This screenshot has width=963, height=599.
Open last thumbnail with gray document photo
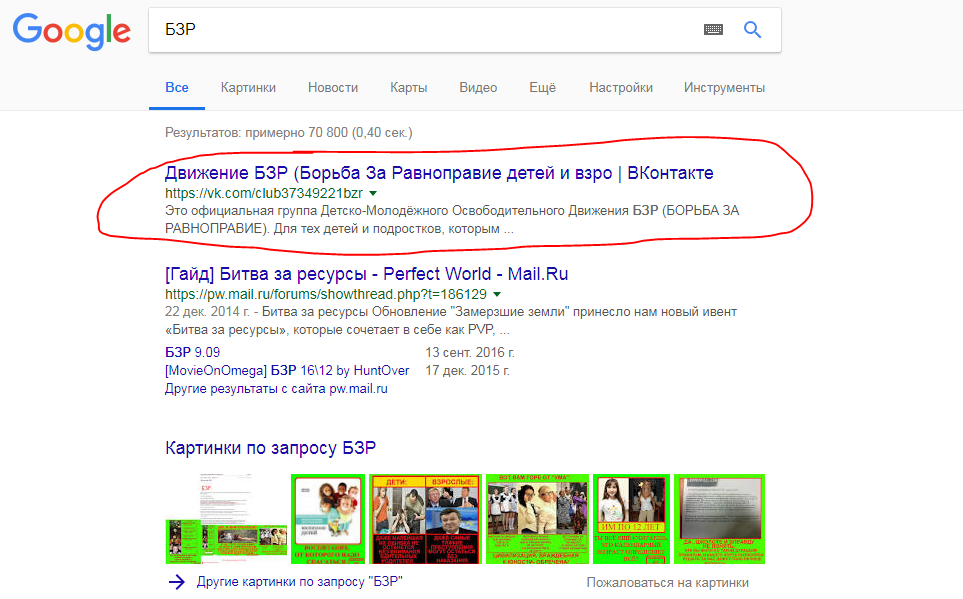click(x=720, y=519)
